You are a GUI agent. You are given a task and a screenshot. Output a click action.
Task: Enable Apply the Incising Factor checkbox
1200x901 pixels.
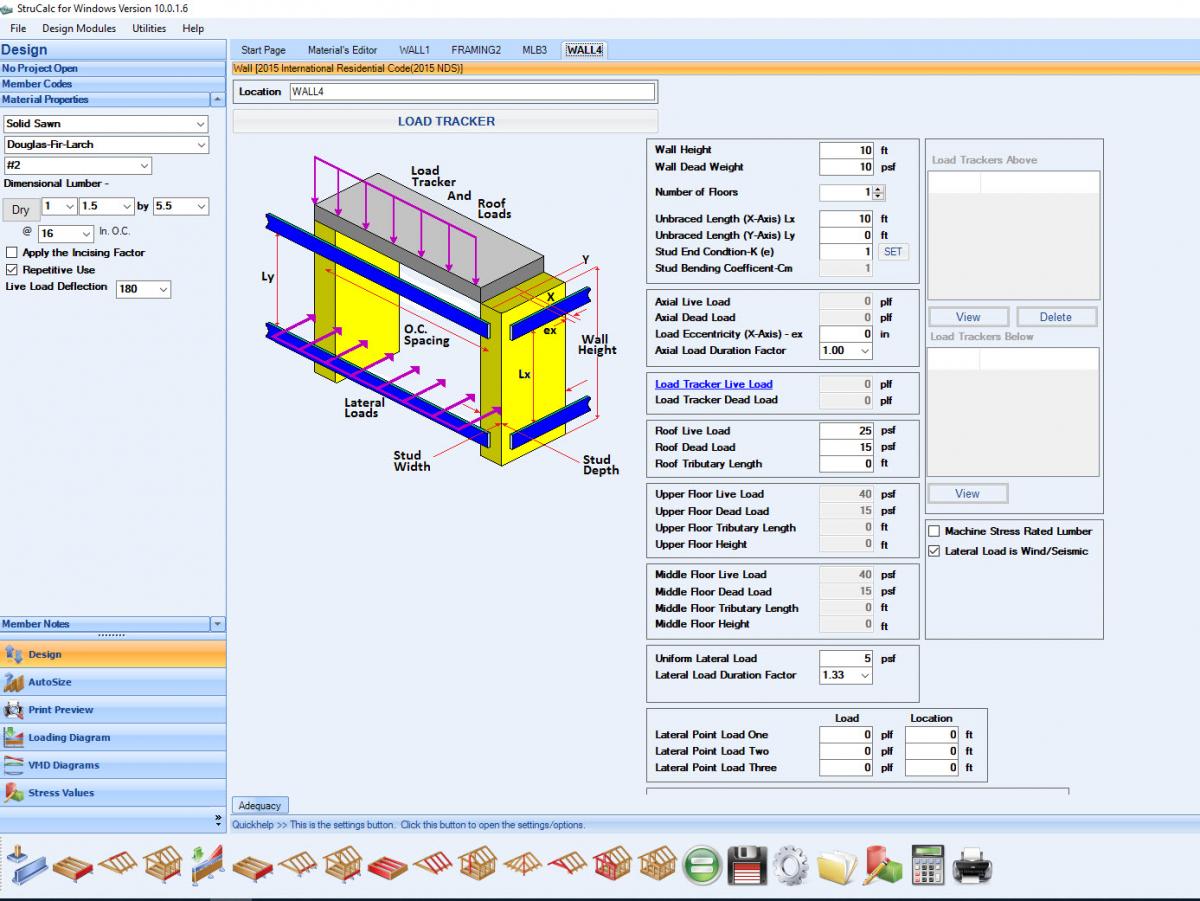click(12, 253)
